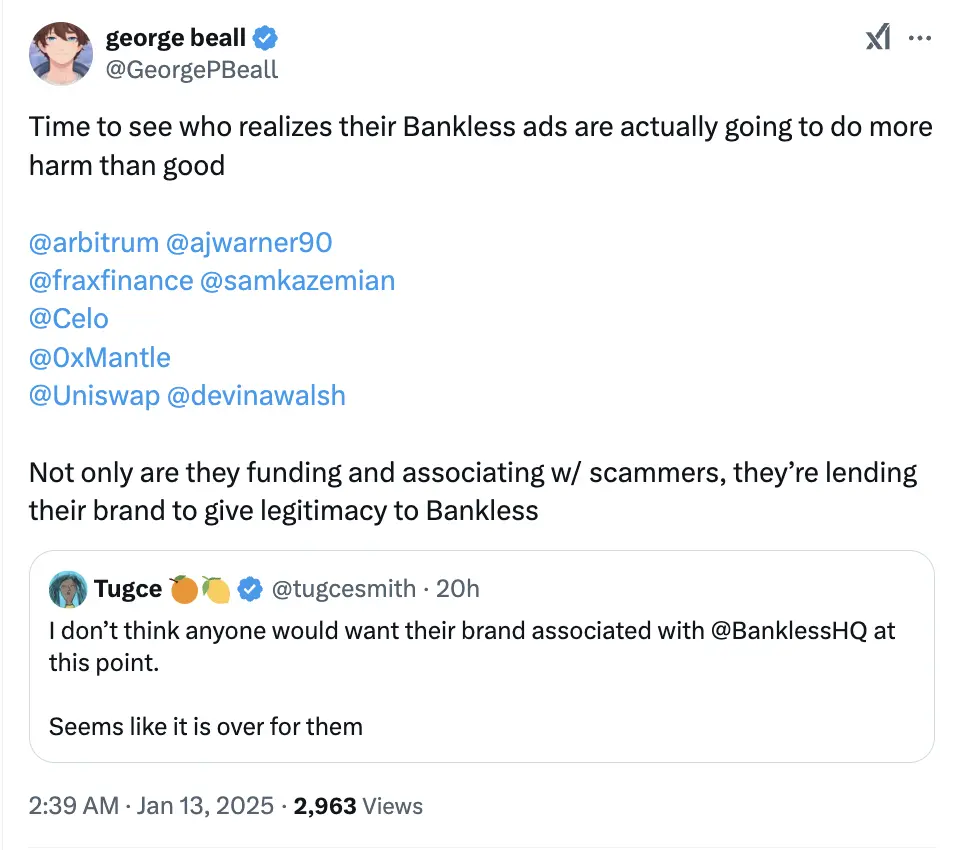
Task: Open the @Uniswap mention
Action: (94, 395)
